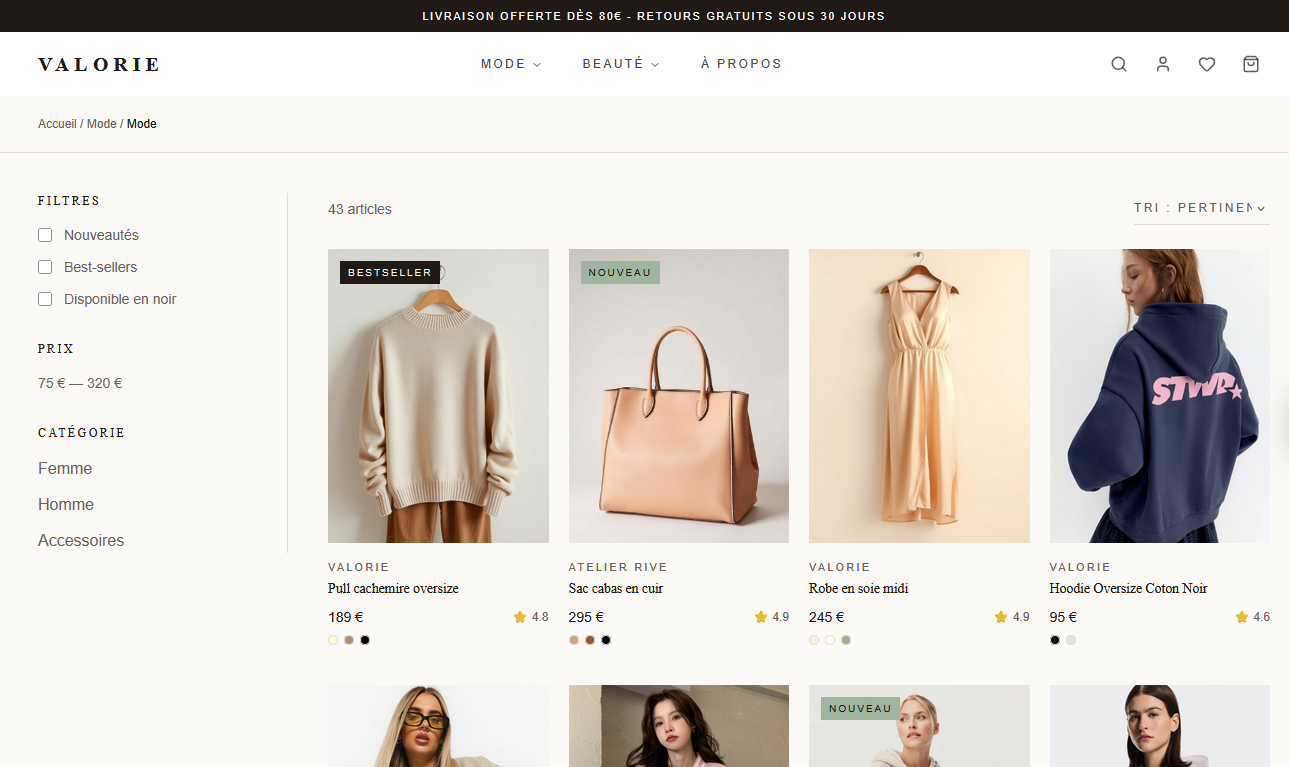Go to the À propos page
This screenshot has width=1289, height=767.
(x=741, y=64)
